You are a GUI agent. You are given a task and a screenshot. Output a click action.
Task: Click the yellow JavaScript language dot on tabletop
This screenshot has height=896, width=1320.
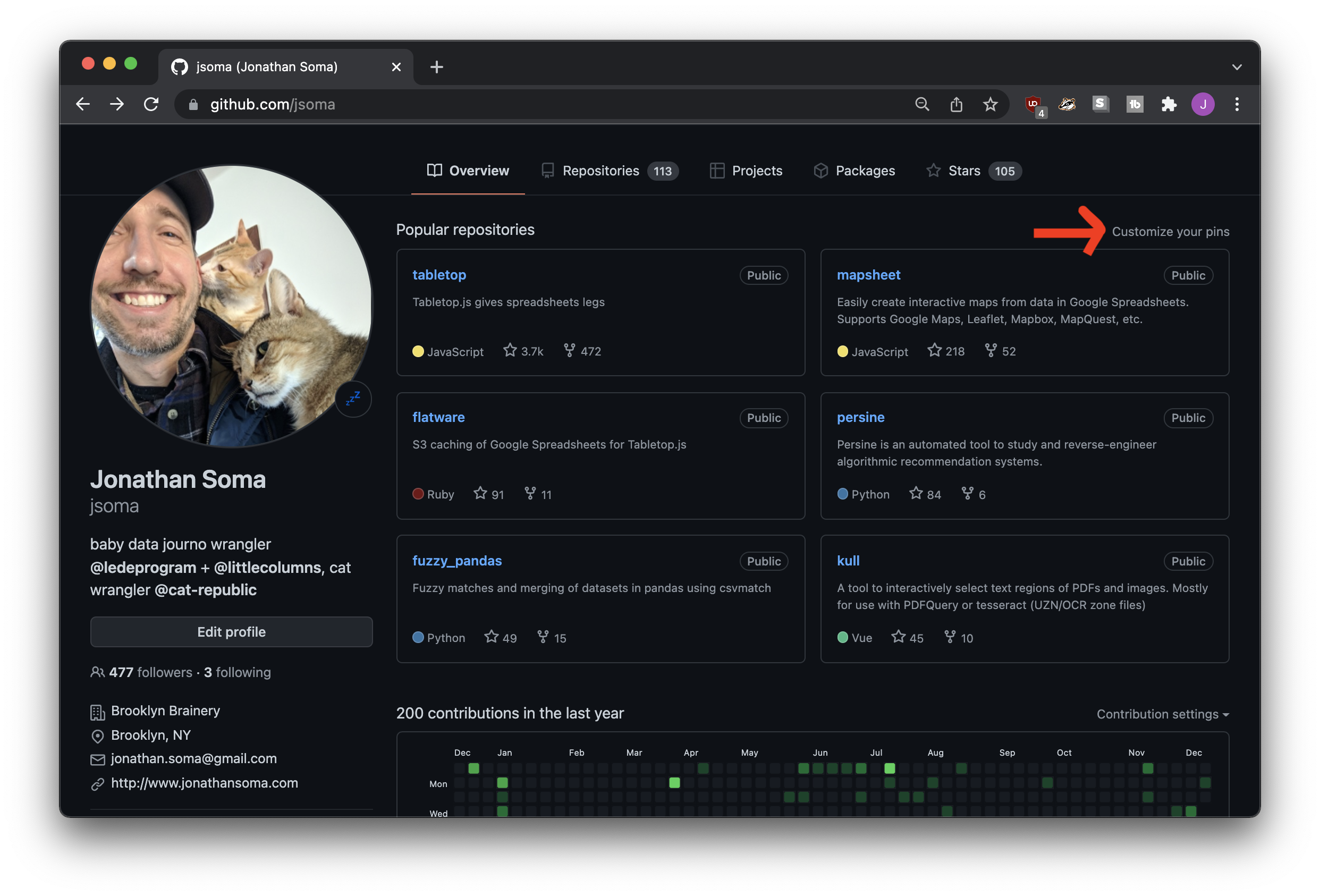point(418,351)
